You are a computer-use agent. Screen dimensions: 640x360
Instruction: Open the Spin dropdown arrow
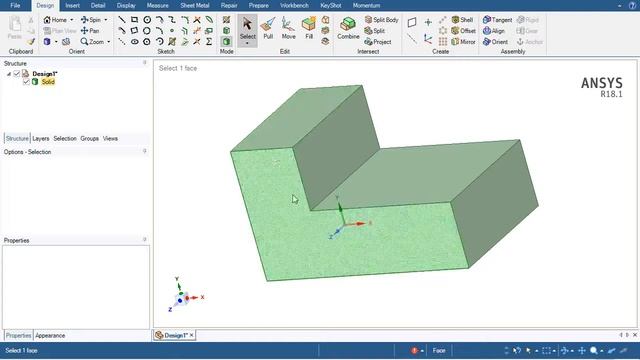(x=106, y=20)
